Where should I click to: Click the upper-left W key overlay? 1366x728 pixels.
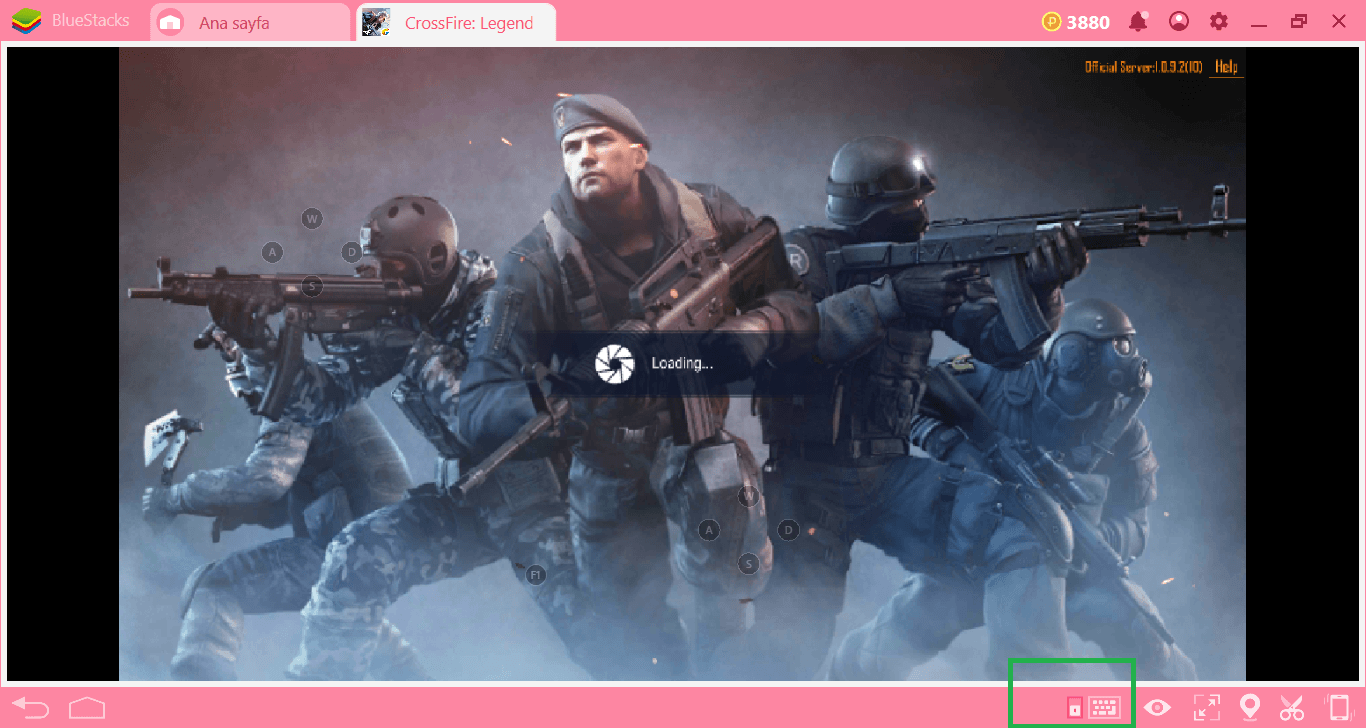(312, 218)
